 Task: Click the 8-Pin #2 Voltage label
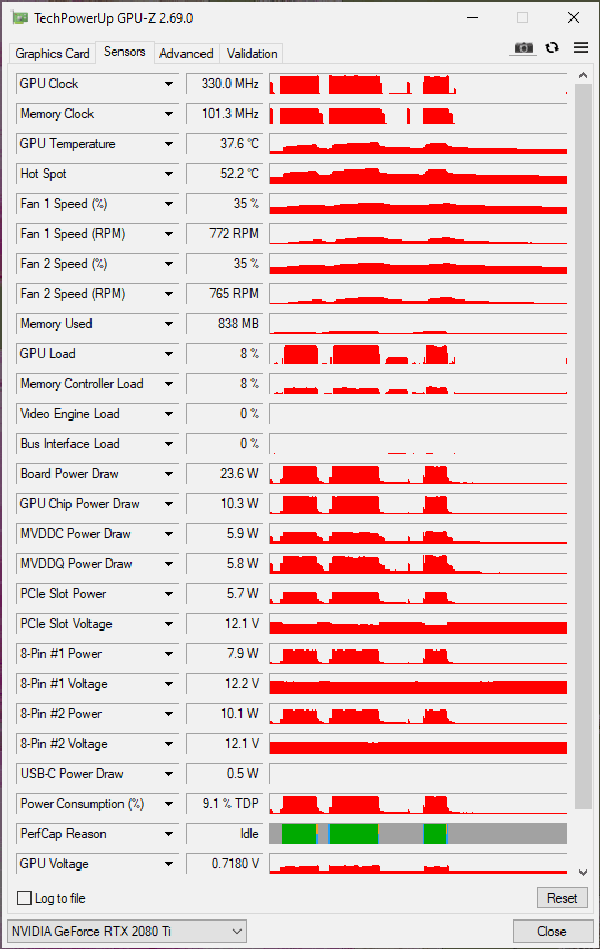(x=64, y=744)
